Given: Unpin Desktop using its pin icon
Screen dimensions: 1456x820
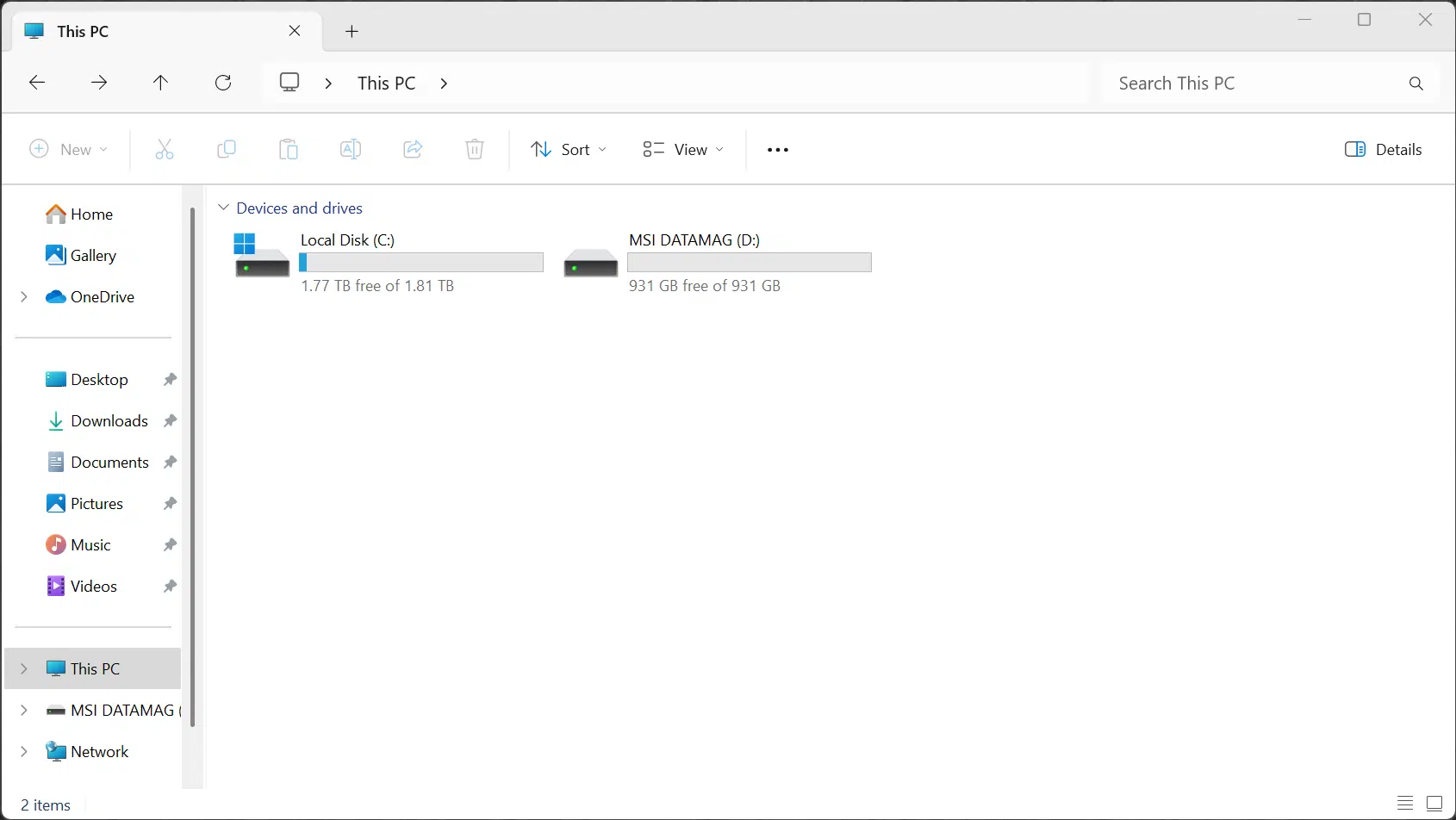Looking at the screenshot, I should 170,380.
